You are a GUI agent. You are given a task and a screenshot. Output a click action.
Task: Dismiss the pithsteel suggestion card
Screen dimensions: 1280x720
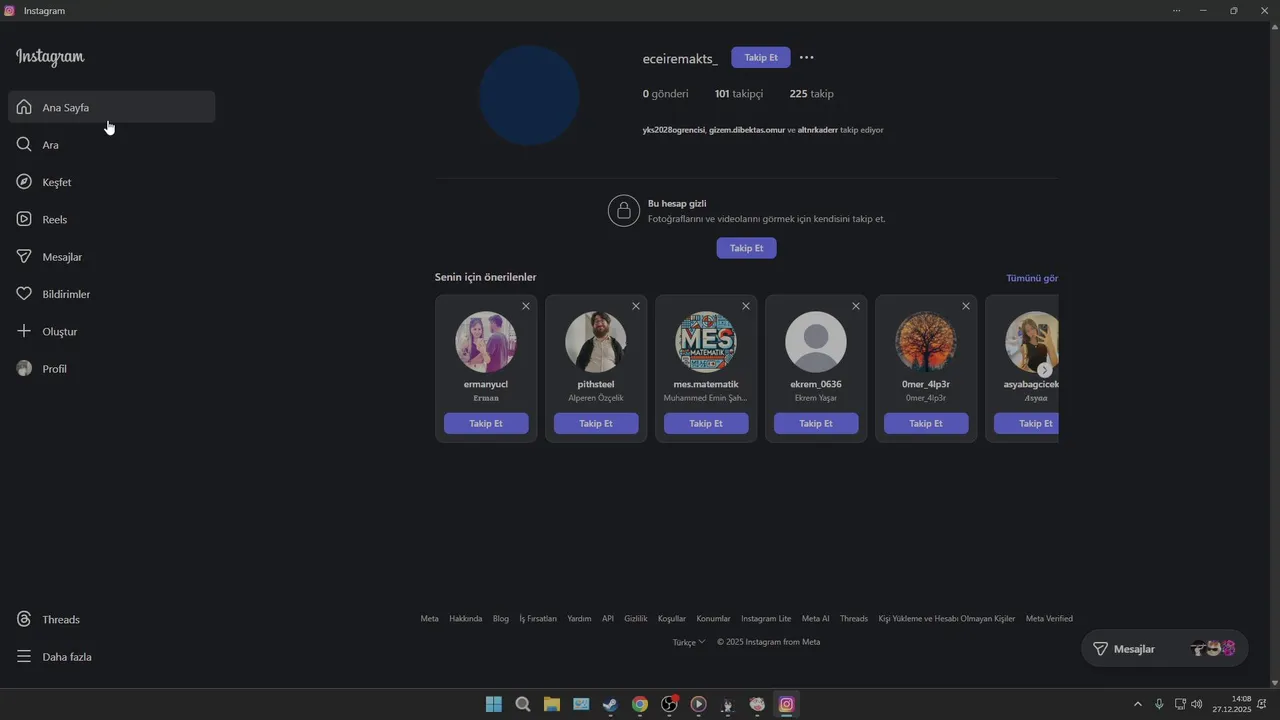(636, 306)
